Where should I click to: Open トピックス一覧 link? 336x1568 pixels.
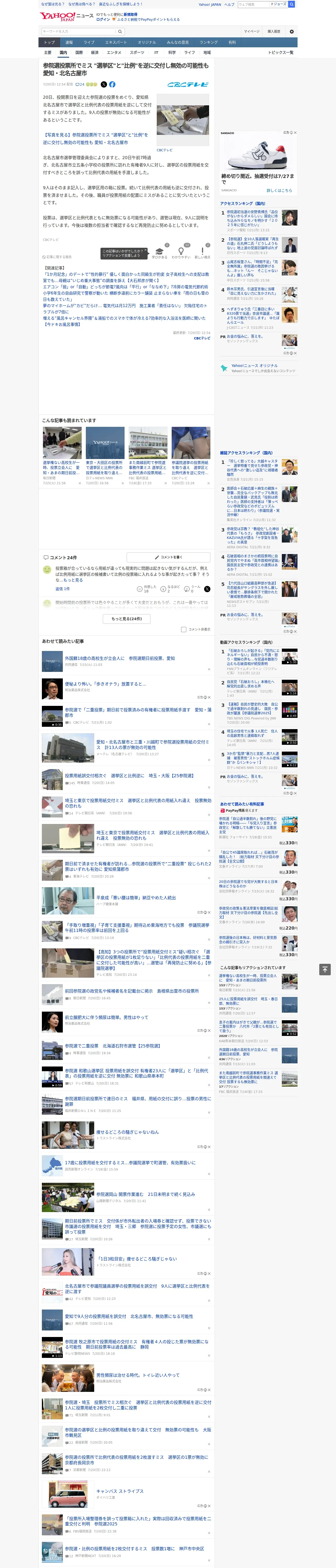click(x=281, y=52)
